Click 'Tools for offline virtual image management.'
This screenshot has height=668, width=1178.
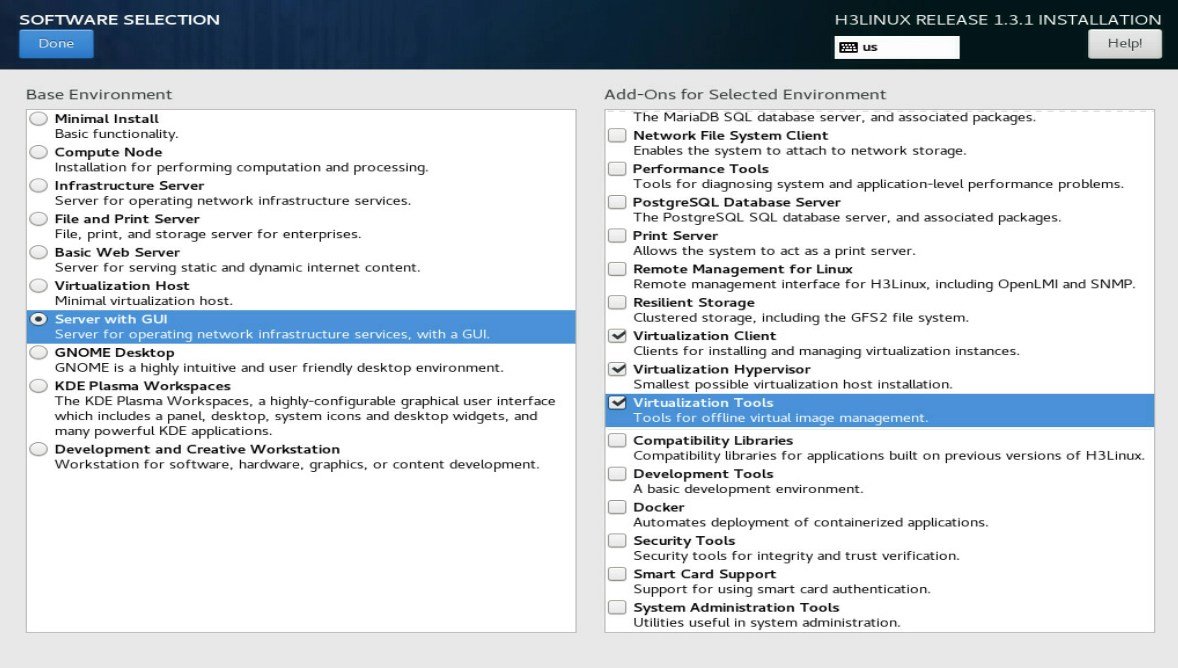[781, 418]
